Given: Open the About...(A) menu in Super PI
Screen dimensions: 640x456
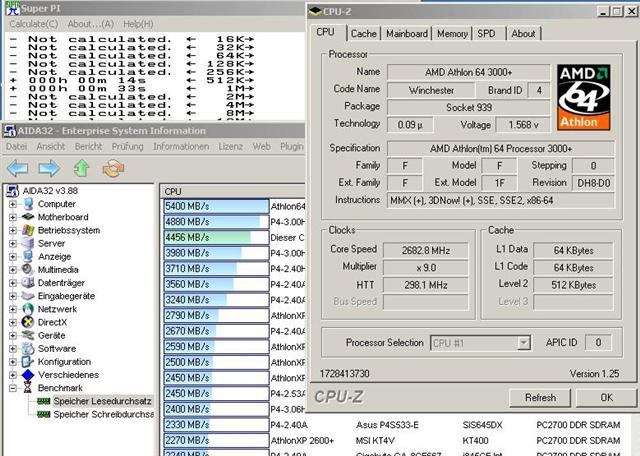Looking at the screenshot, I should [x=91, y=24].
